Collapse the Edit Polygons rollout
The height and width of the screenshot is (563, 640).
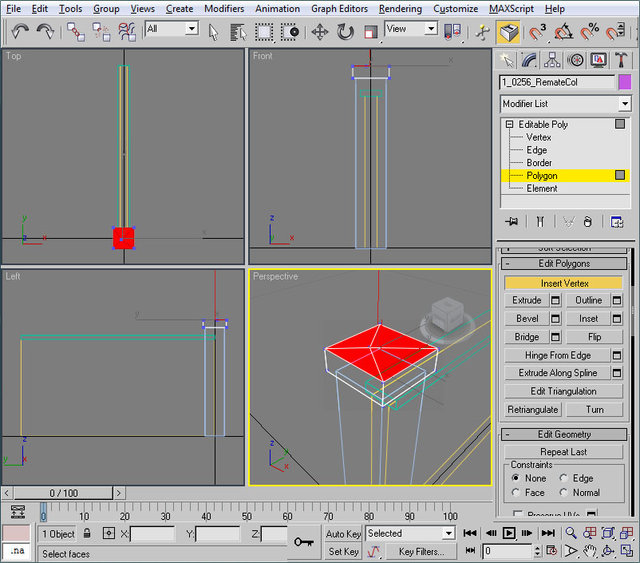pyautogui.click(x=565, y=264)
